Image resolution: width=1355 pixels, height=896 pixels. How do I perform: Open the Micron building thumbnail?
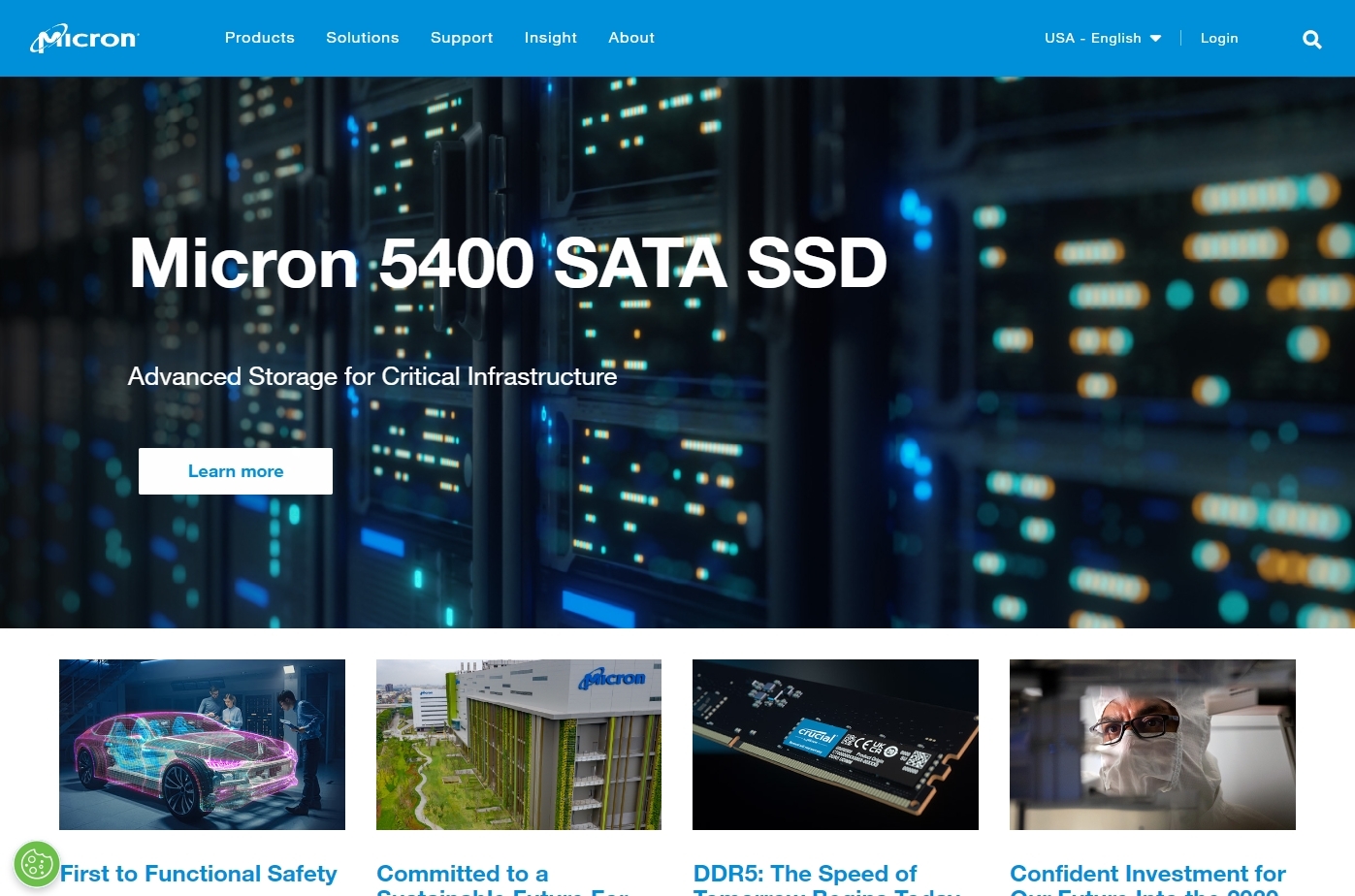(519, 745)
